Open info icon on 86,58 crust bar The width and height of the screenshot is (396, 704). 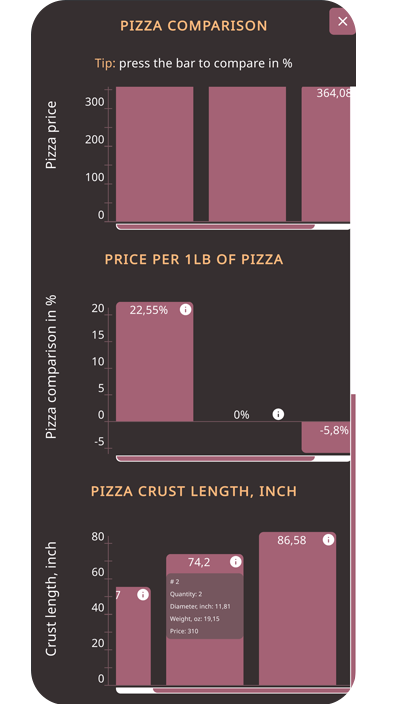(x=328, y=540)
